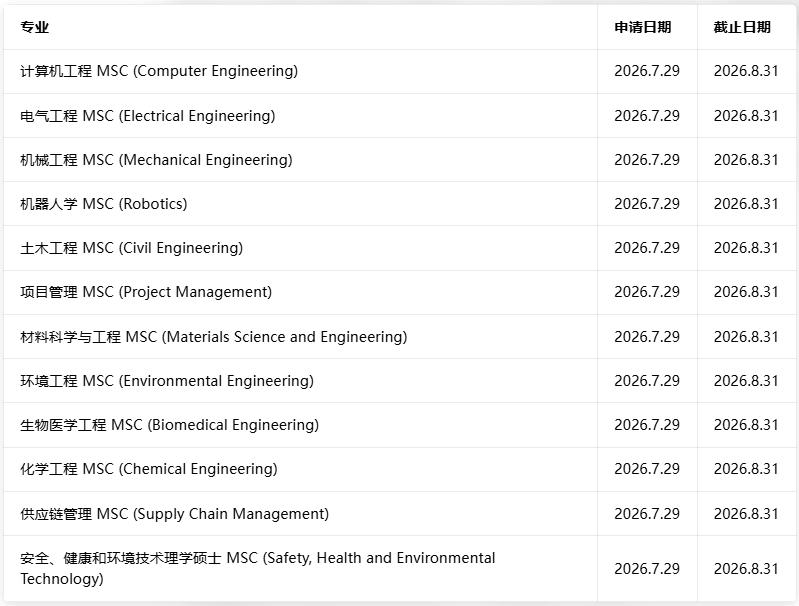Select the Supply Chain Management MSC program name
This screenshot has height=606, width=799.
pos(174,514)
